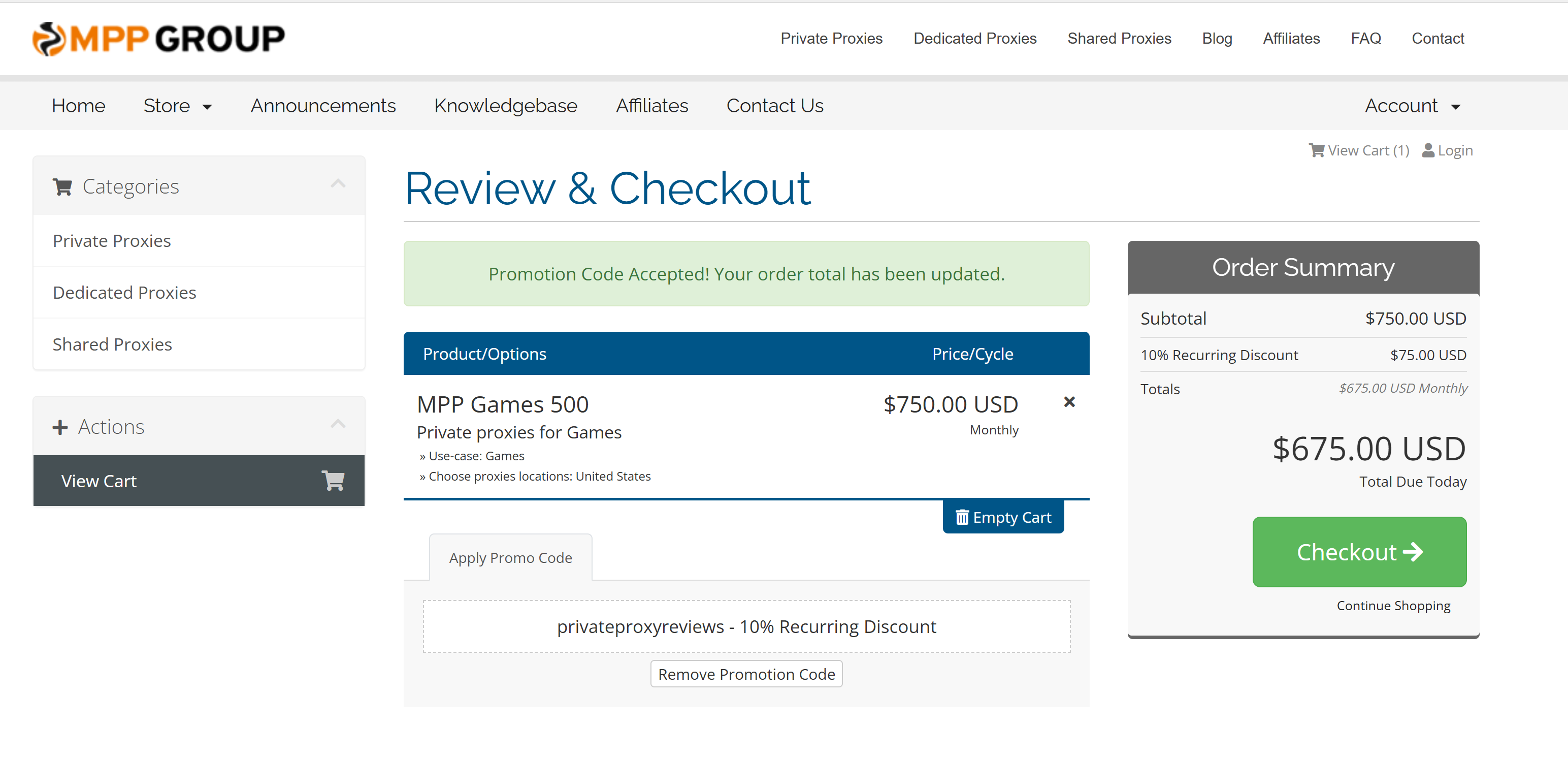
Task: Collapse the Categories panel chevron
Action: coord(338,183)
